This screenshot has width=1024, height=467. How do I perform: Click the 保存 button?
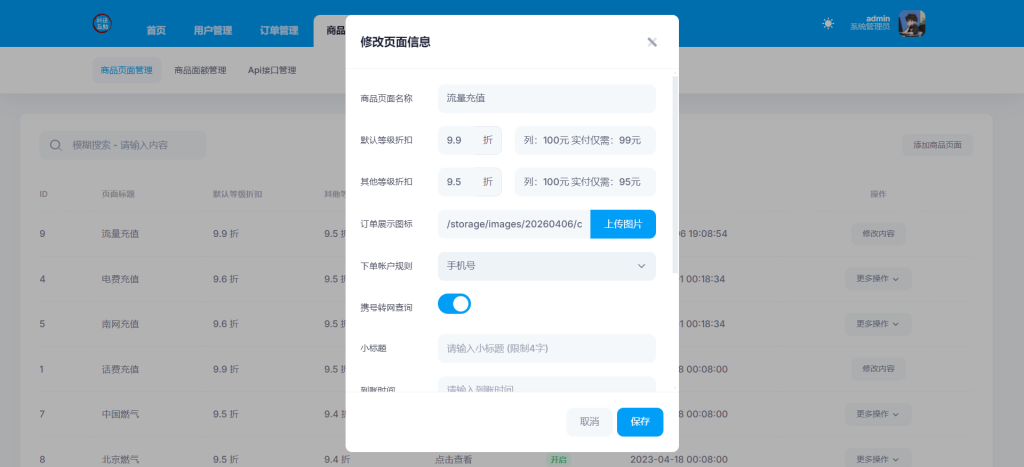(640, 422)
